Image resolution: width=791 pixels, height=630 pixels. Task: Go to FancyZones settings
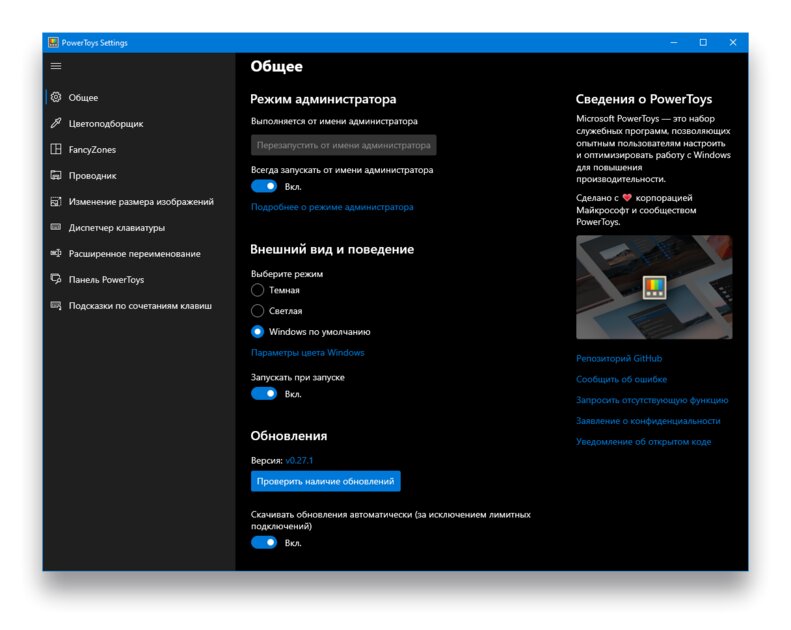pos(139,149)
